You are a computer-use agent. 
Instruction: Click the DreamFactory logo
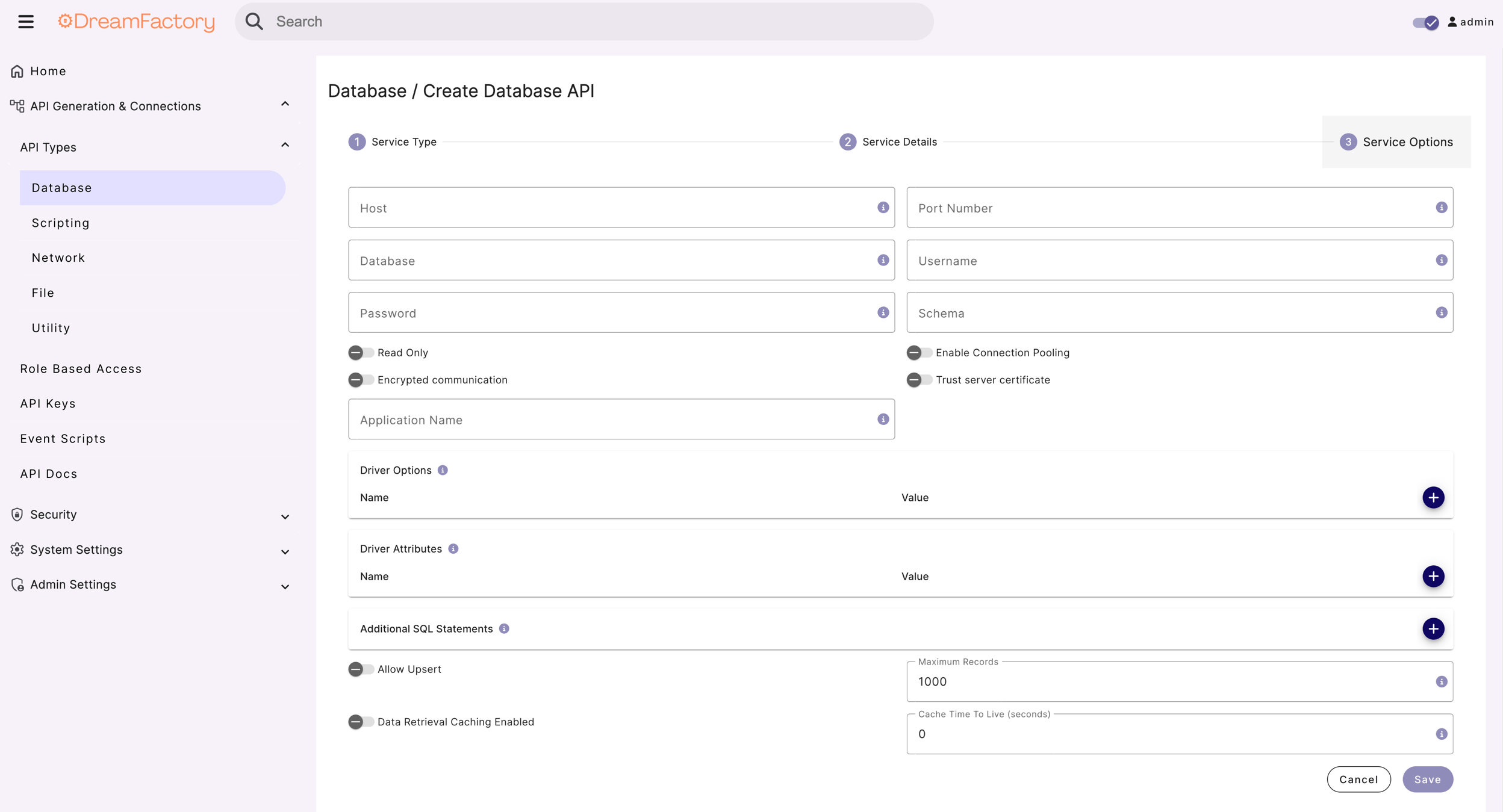136,21
